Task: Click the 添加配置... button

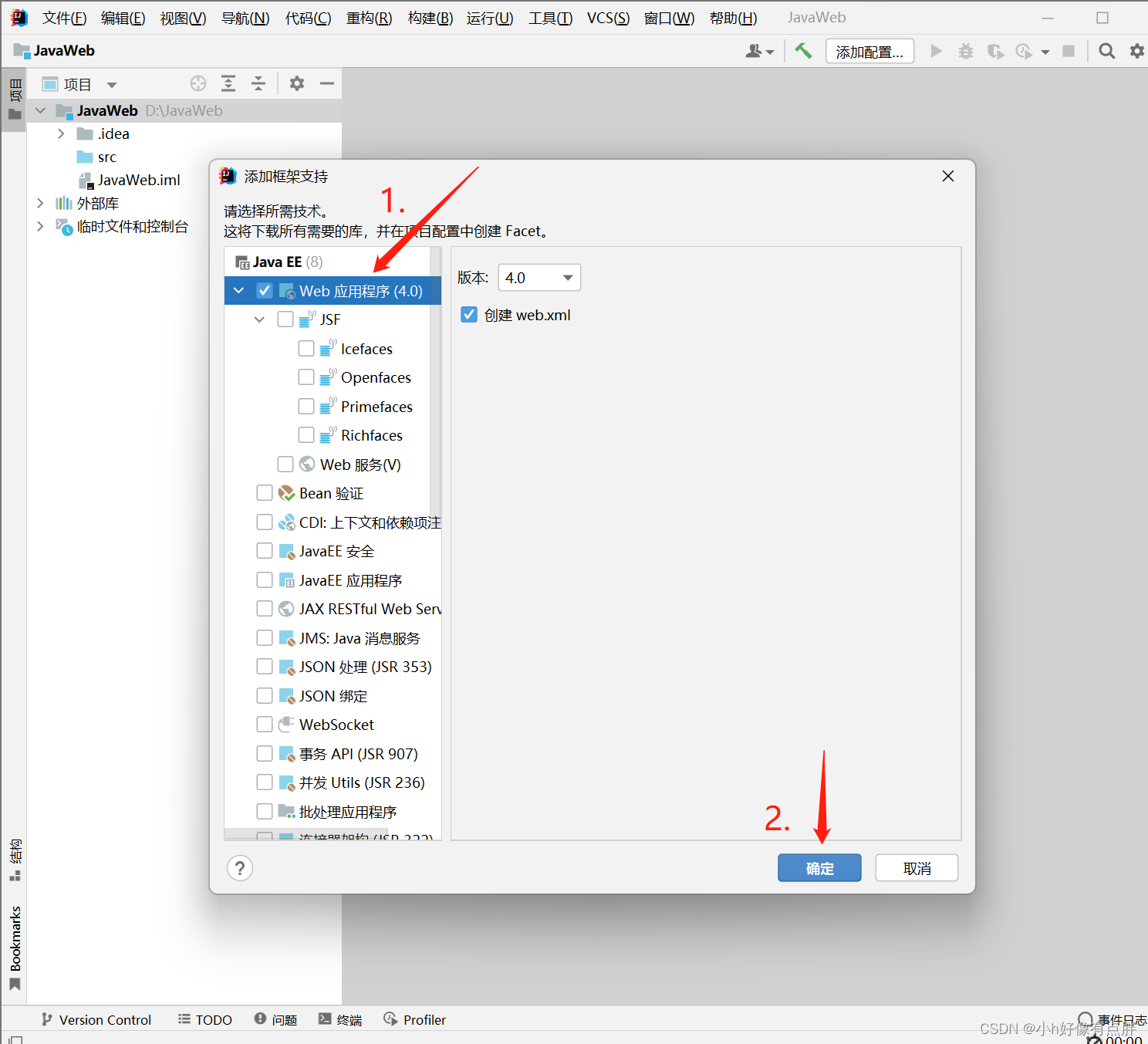Action: pyautogui.click(x=869, y=52)
